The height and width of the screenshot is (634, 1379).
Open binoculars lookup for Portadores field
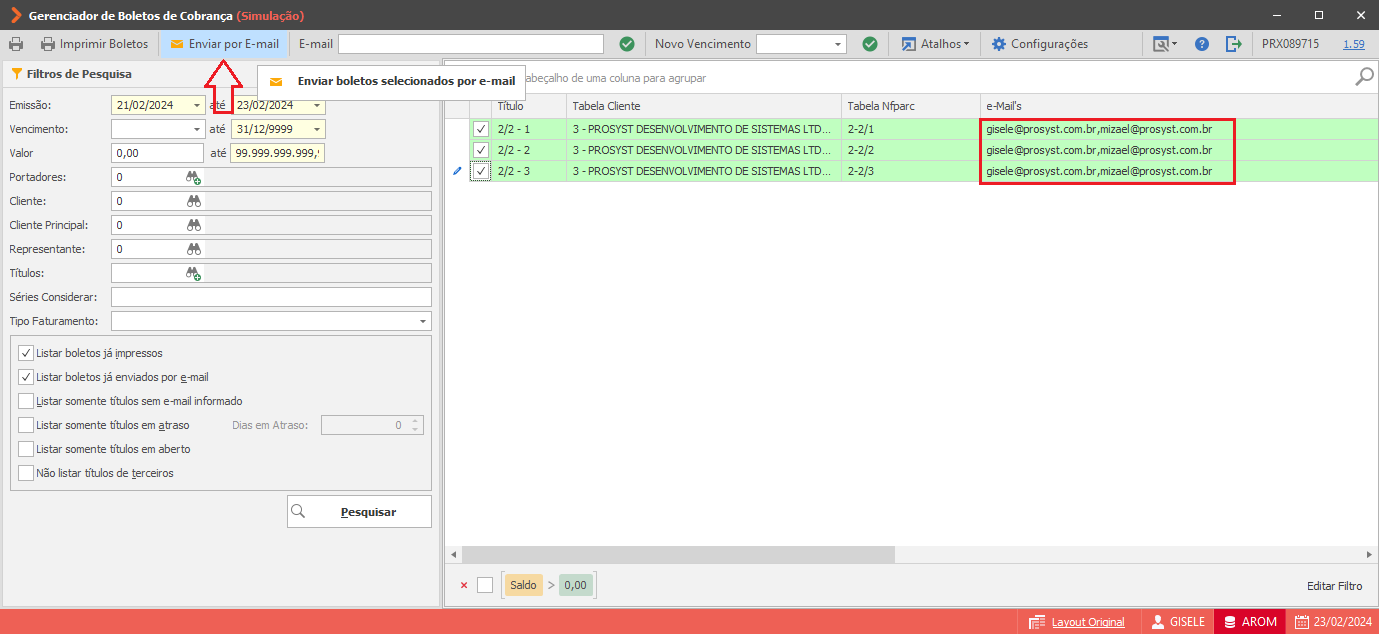point(194,177)
